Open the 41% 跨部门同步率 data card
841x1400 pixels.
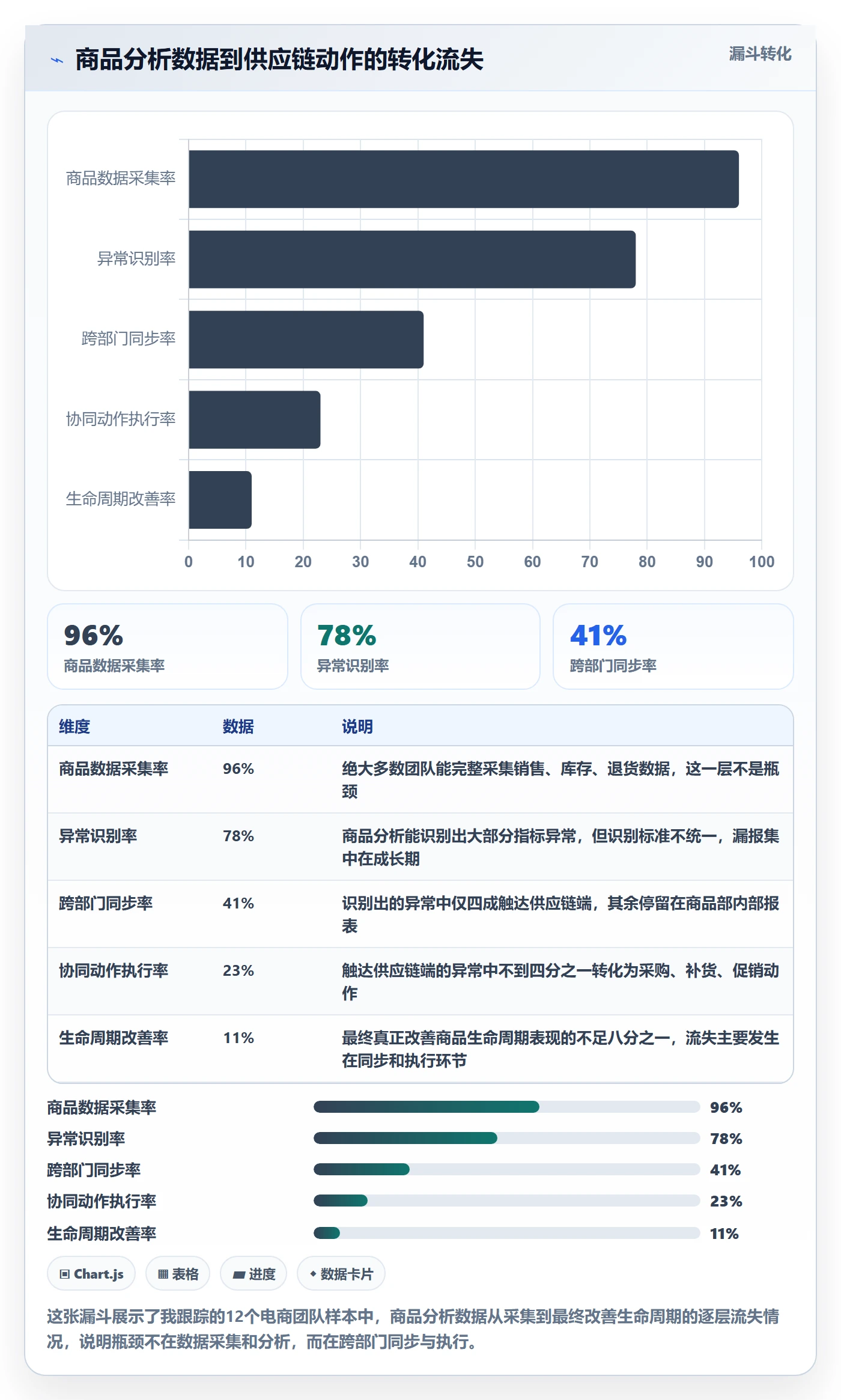673,647
